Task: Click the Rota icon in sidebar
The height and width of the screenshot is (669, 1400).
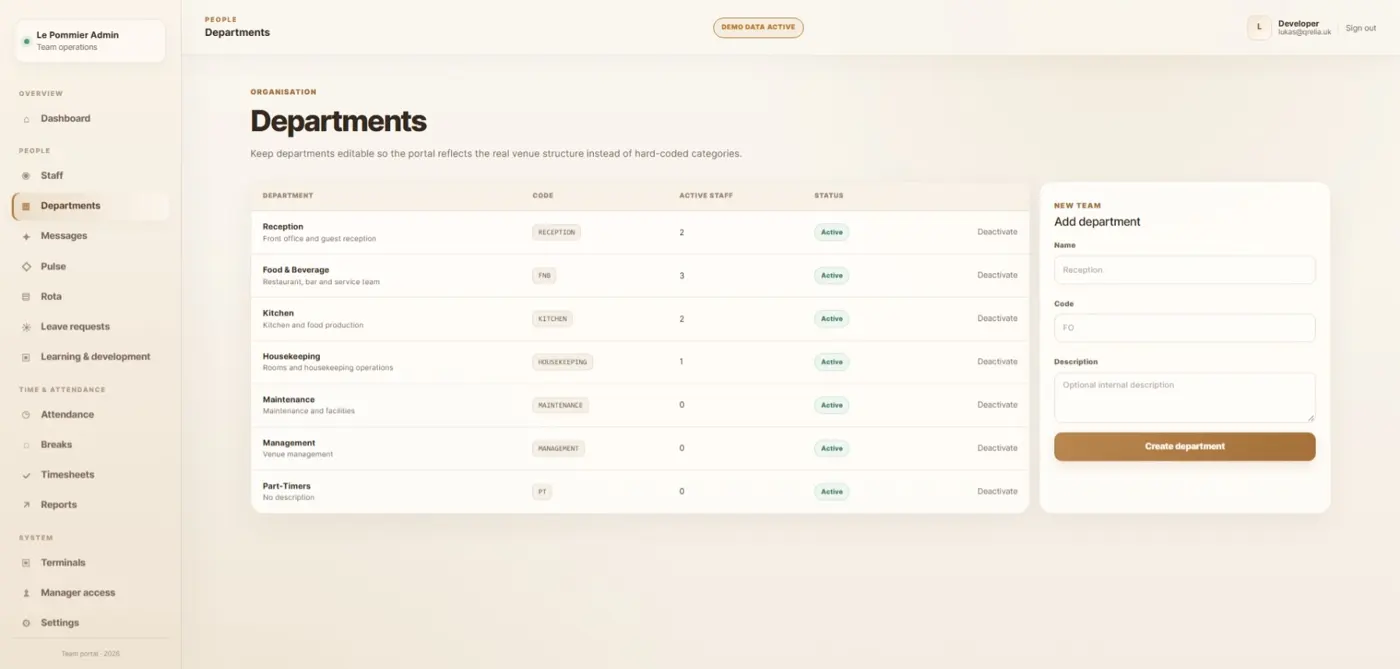Action: pyautogui.click(x=26, y=297)
